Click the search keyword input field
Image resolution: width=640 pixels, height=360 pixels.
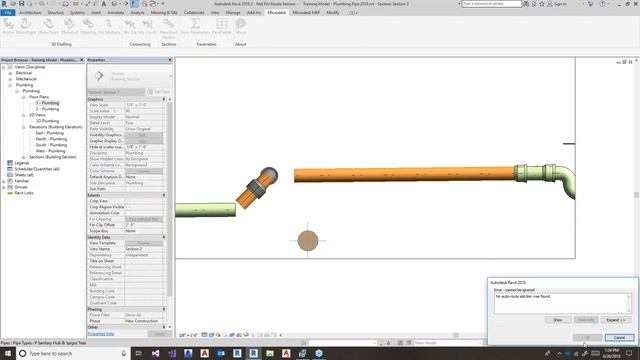(x=491, y=4)
